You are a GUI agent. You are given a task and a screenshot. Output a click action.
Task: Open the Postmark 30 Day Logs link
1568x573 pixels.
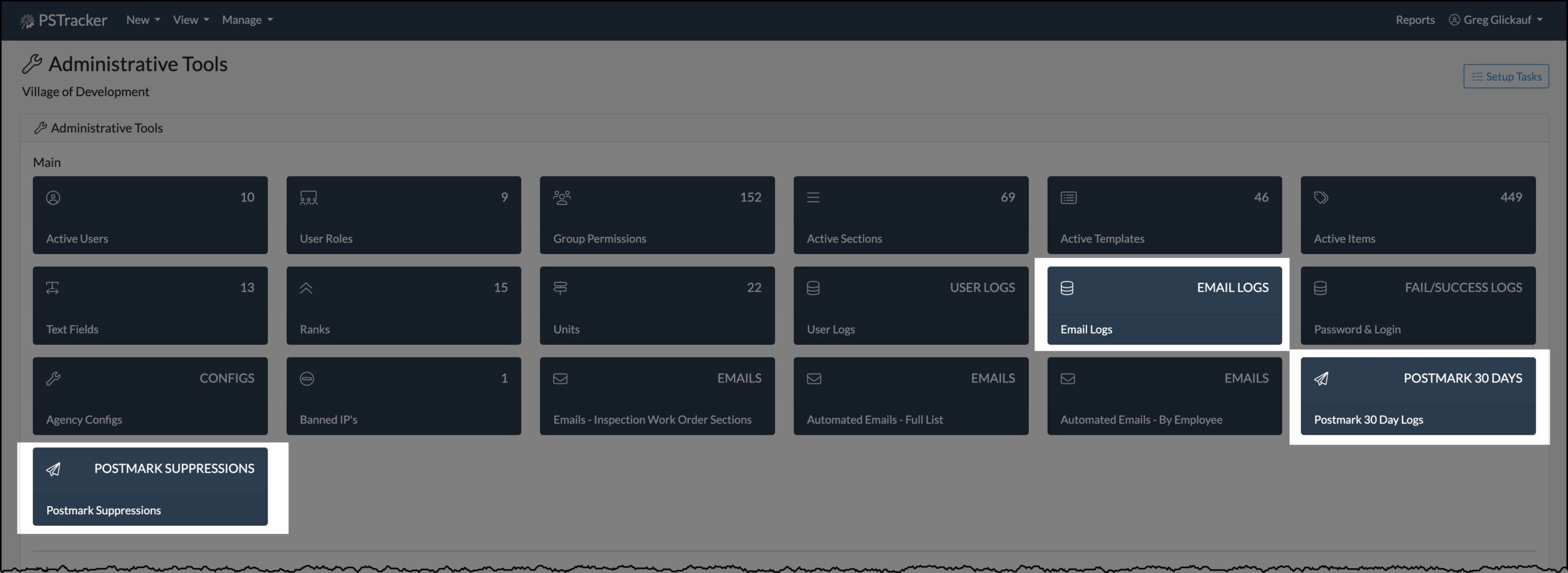1368,420
